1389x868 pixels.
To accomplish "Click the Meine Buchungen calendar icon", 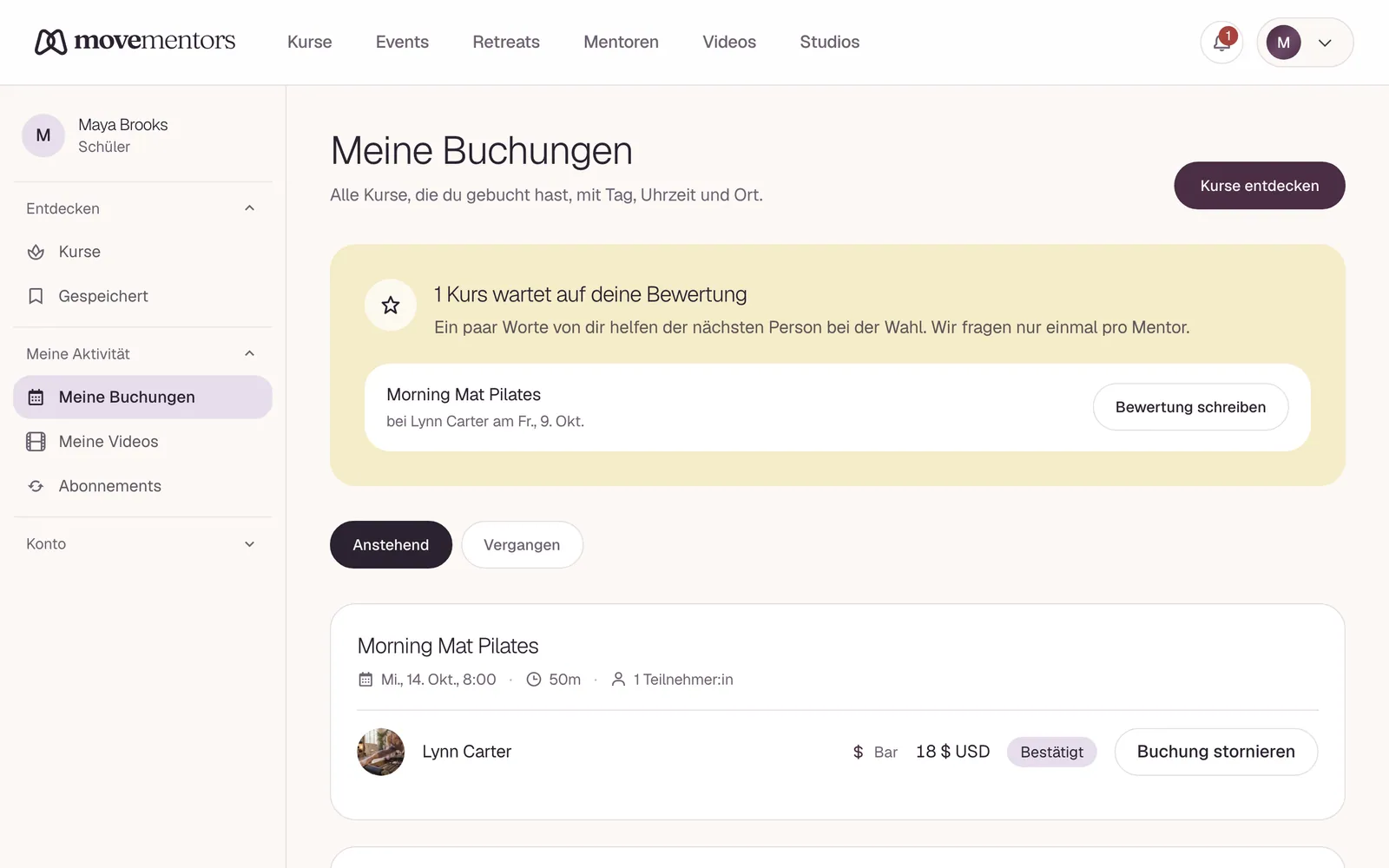I will coord(36,398).
